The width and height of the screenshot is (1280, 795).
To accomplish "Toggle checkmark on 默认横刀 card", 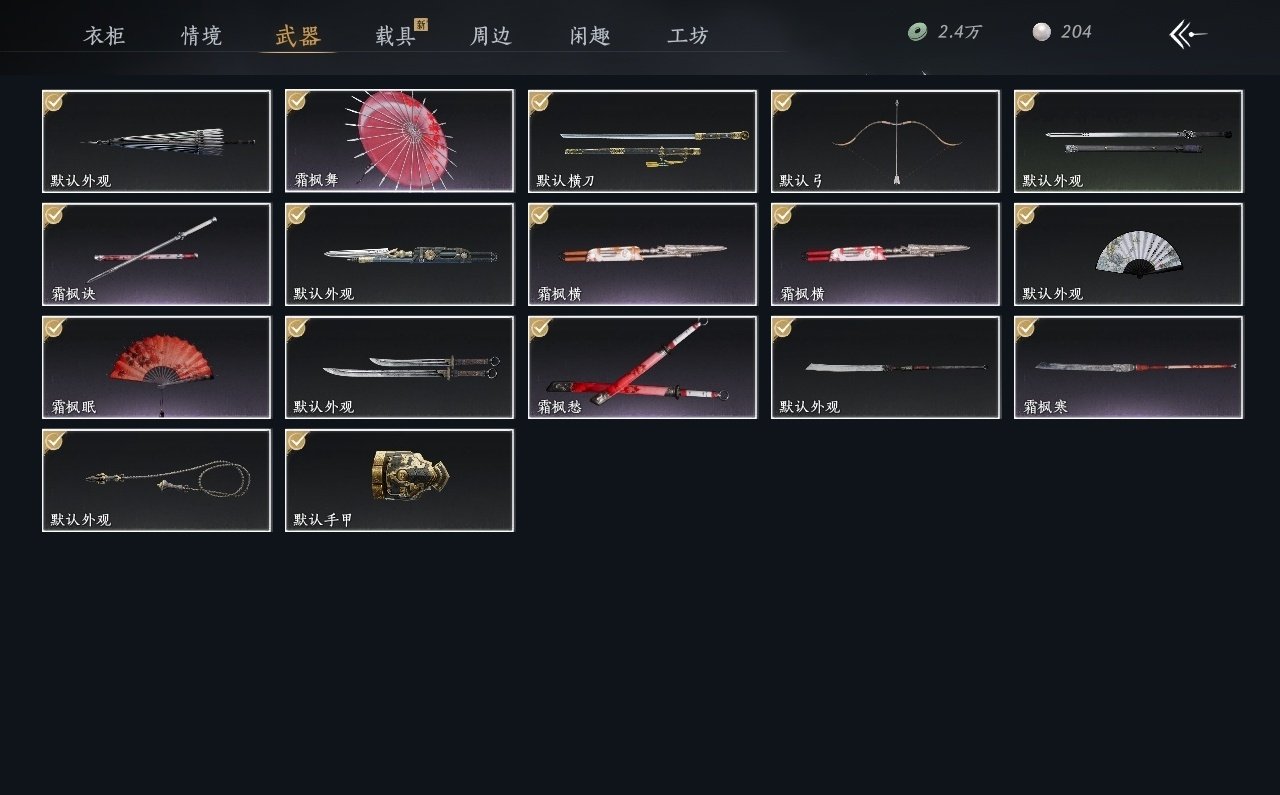I will coord(540,101).
